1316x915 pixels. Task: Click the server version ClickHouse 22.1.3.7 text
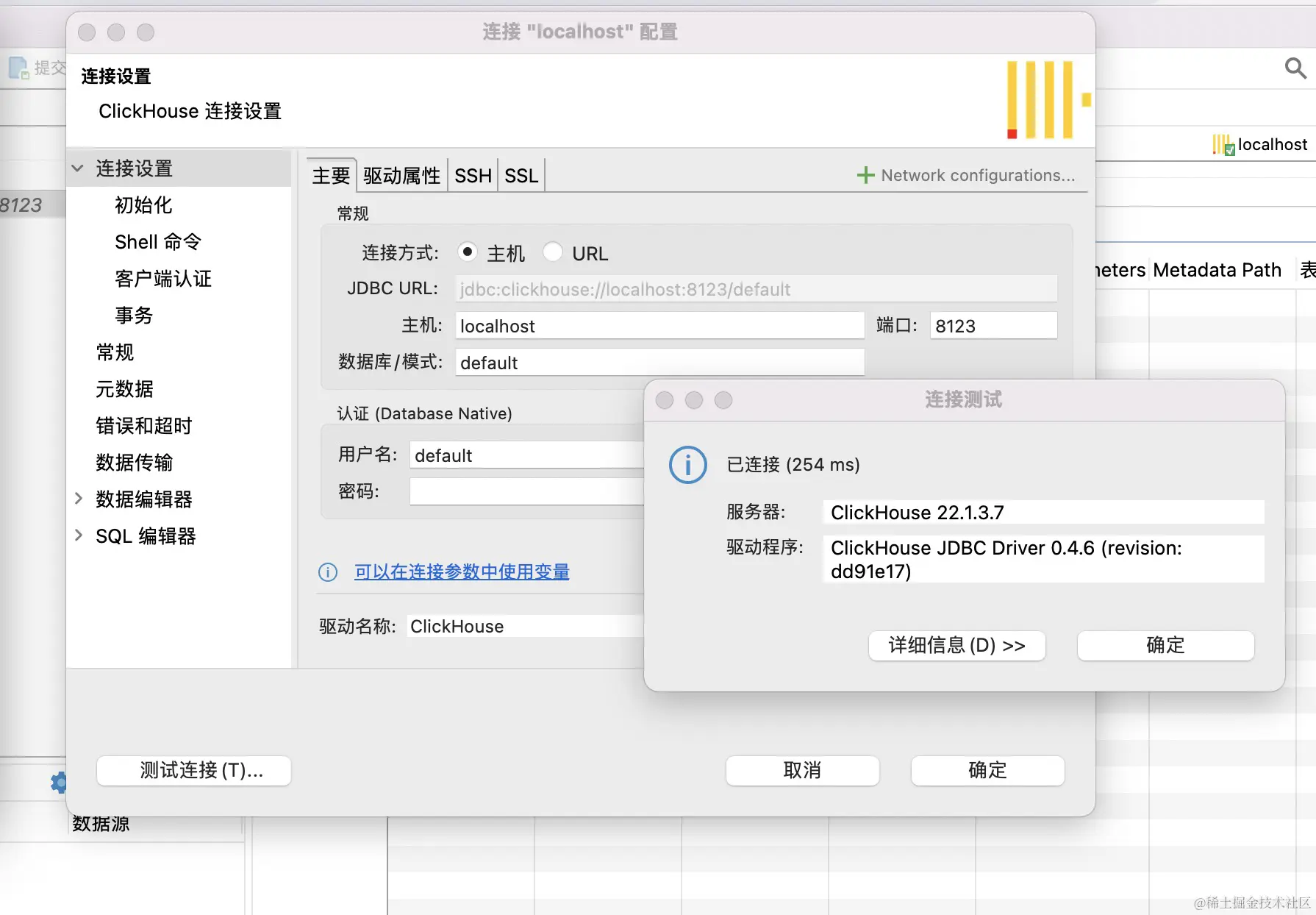918,513
